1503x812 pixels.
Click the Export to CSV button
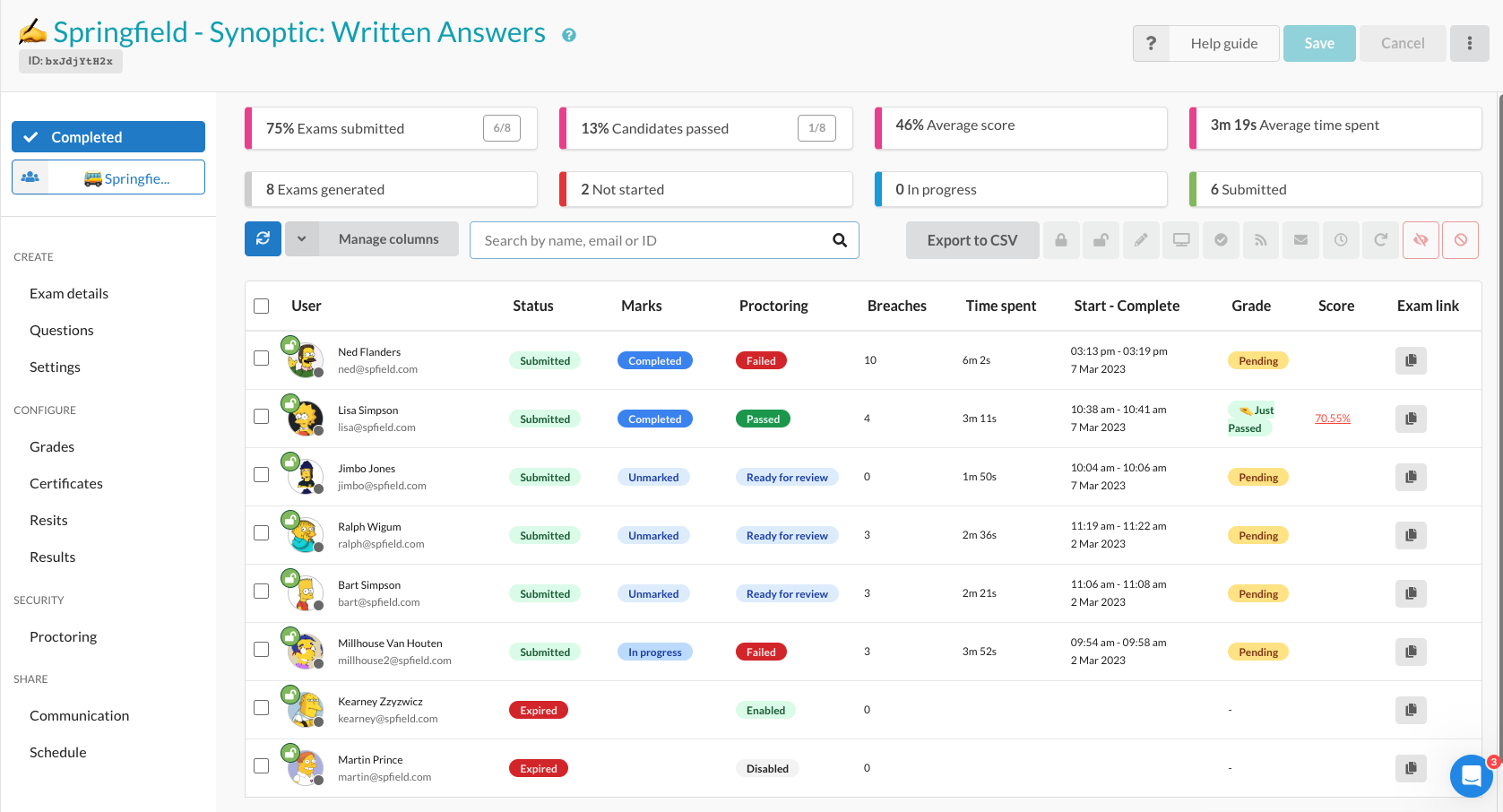[x=972, y=240]
